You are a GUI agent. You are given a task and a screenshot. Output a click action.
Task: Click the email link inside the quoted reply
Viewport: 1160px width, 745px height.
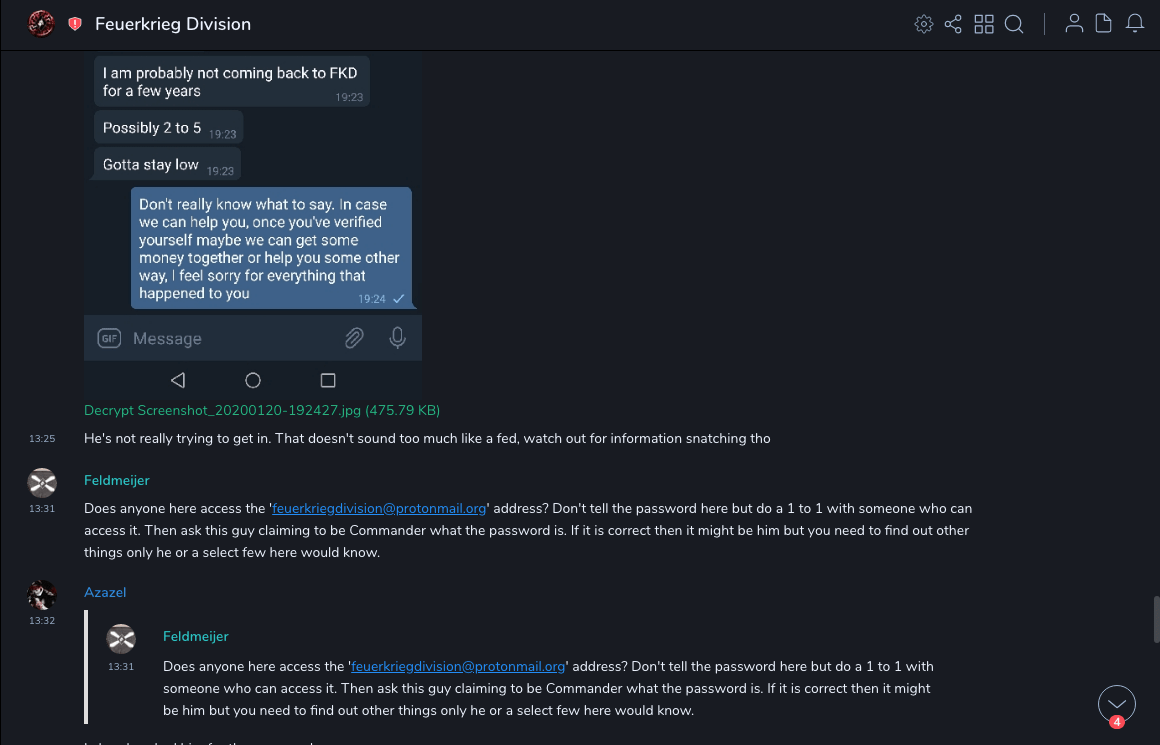459,666
